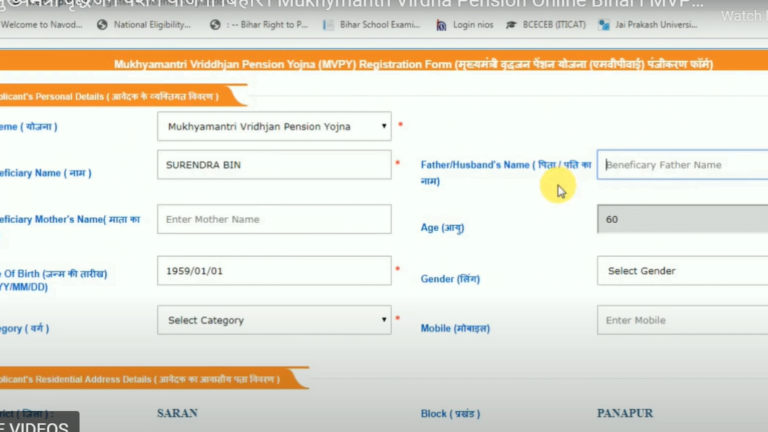Open the Select Gender dropdown
Viewport: 768px width, 432px height.
682,271
